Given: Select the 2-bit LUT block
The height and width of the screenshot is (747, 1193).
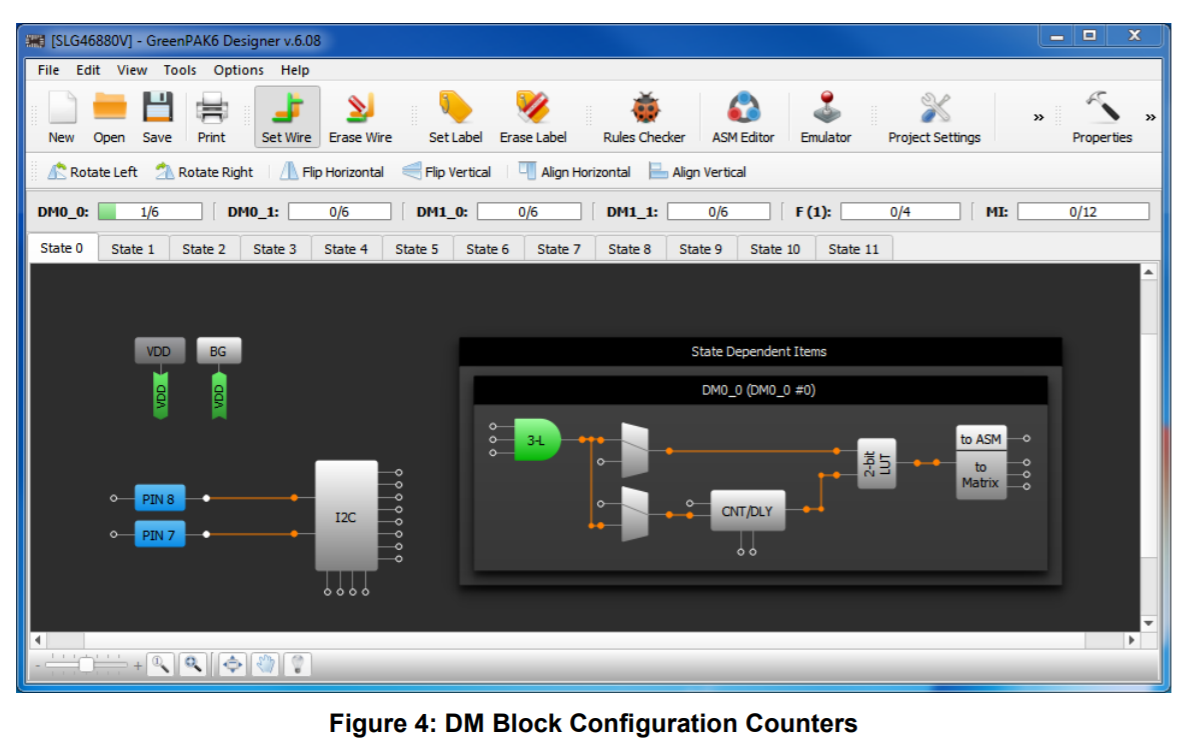Looking at the screenshot, I should [876, 463].
